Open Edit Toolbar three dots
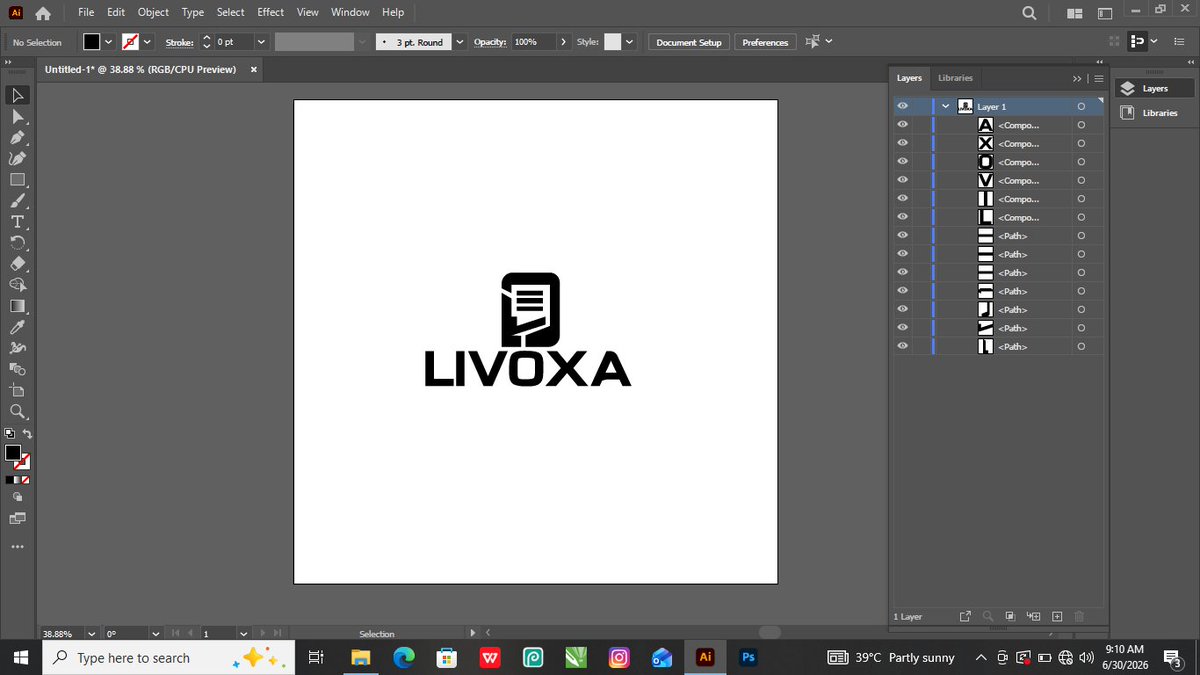1200x675 pixels. 17,546
